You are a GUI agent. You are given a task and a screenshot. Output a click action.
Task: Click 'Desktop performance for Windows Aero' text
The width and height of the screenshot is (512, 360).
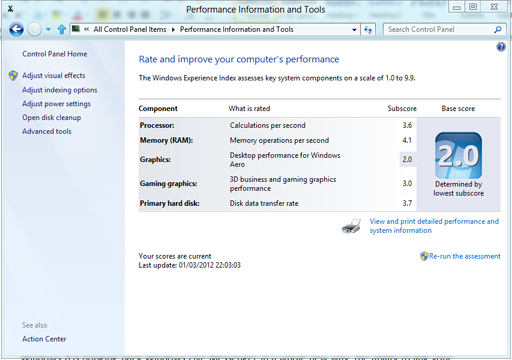(x=285, y=160)
